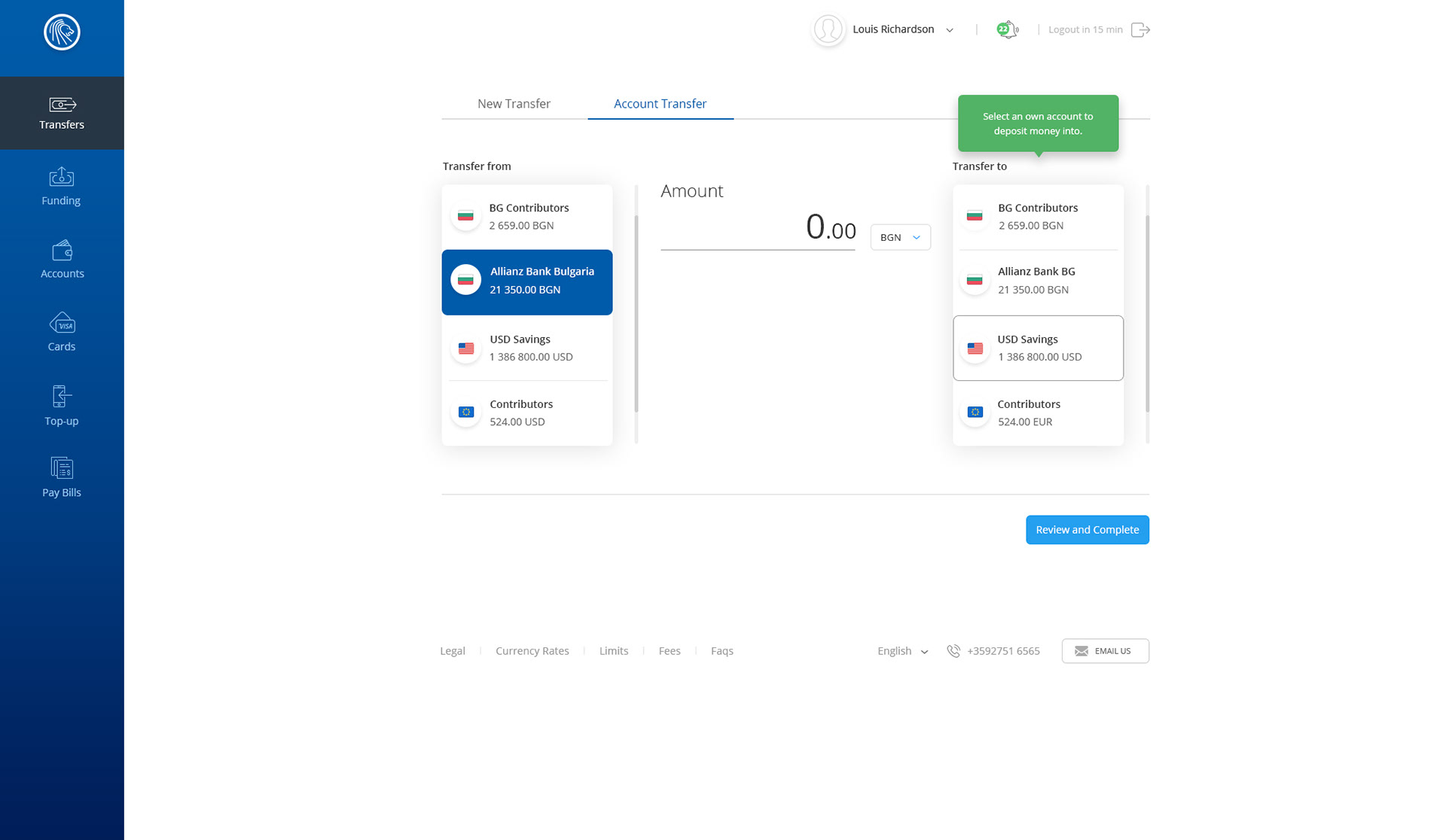1446x840 pixels.
Task: Click the Review and Complete button
Action: point(1087,530)
